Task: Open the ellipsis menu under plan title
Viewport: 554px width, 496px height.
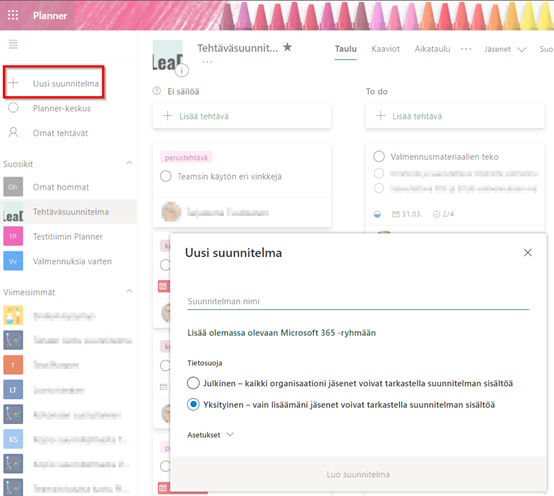Action: click(207, 62)
